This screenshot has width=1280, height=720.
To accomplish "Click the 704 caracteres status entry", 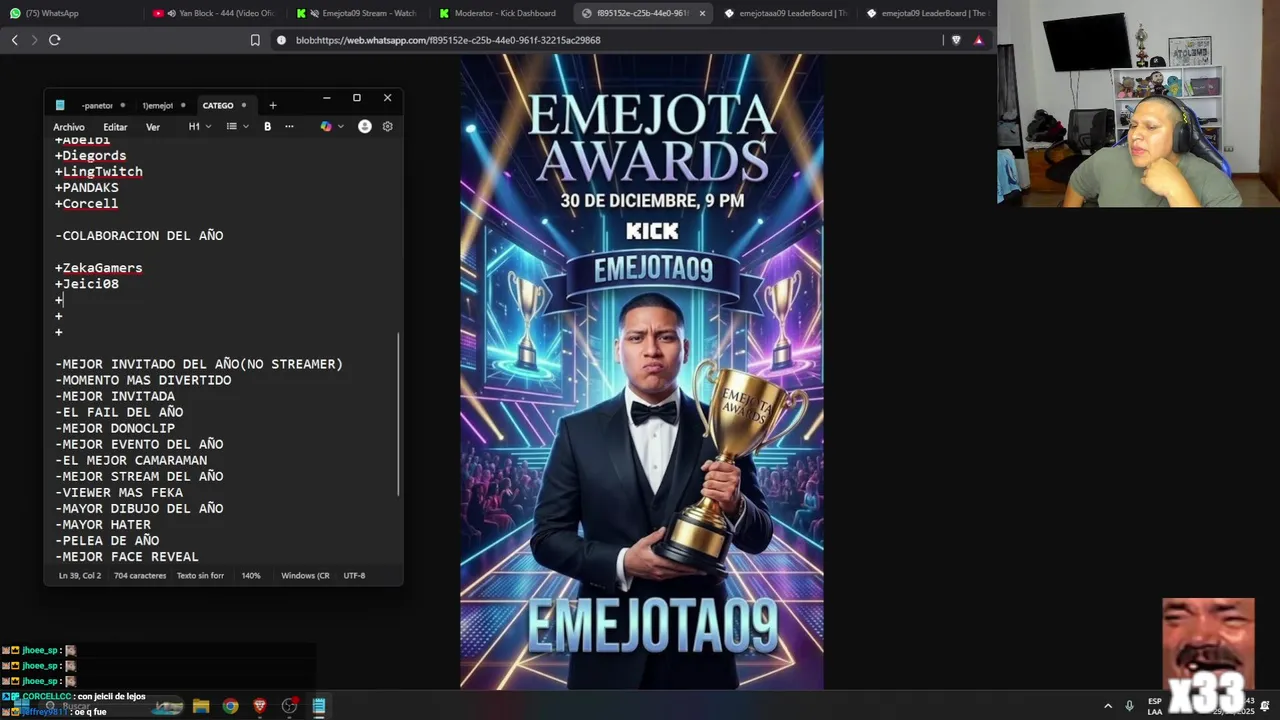I will (x=140, y=576).
